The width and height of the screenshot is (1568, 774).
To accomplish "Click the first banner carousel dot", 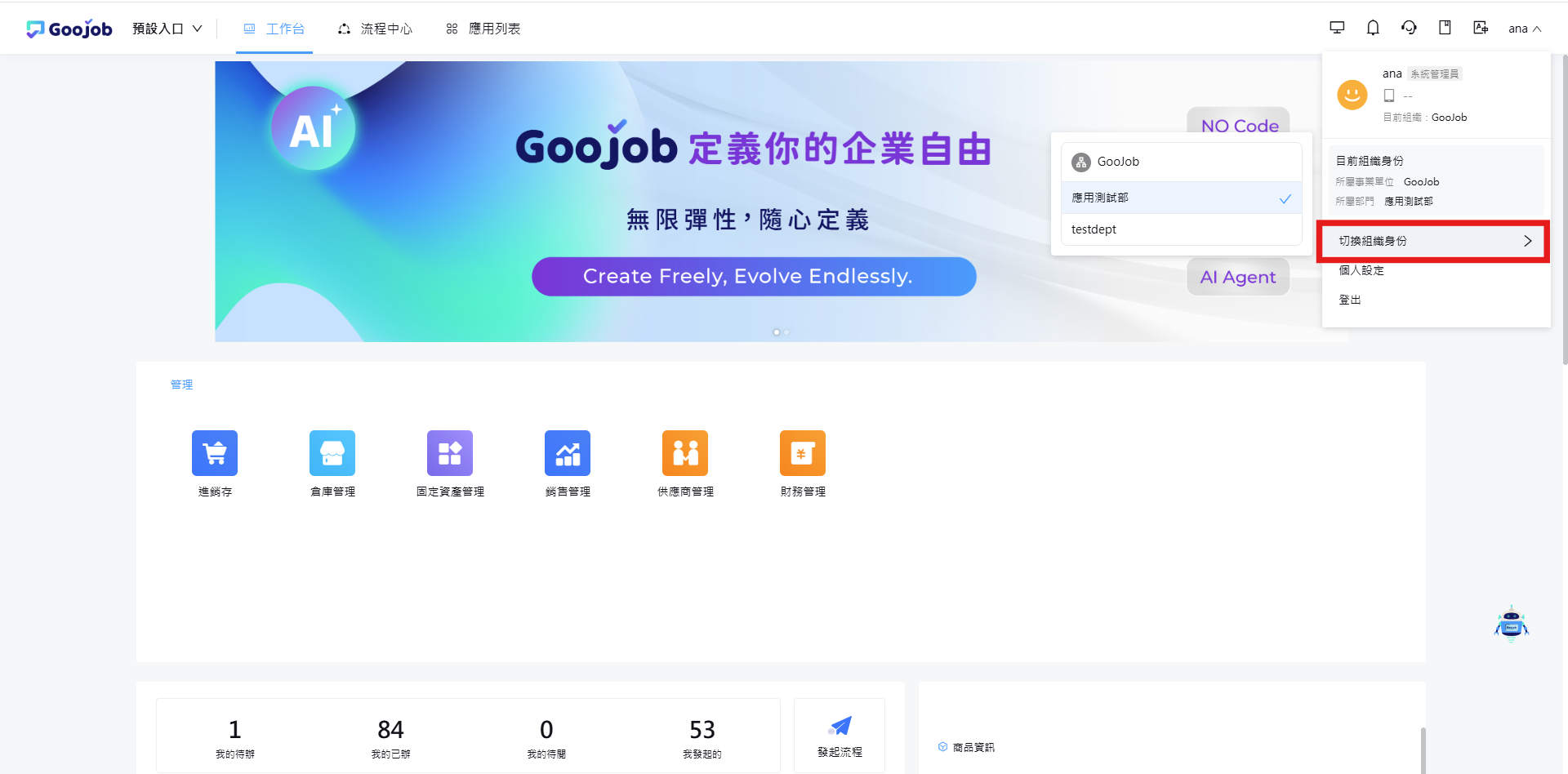I will [x=776, y=332].
